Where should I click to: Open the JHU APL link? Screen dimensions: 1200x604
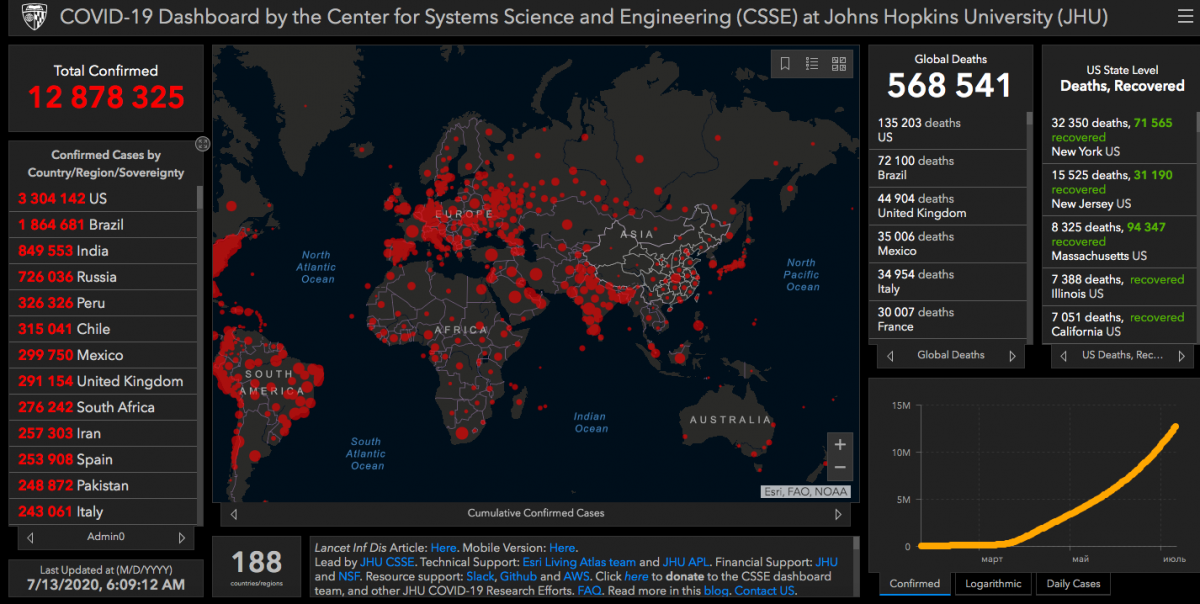click(685, 563)
